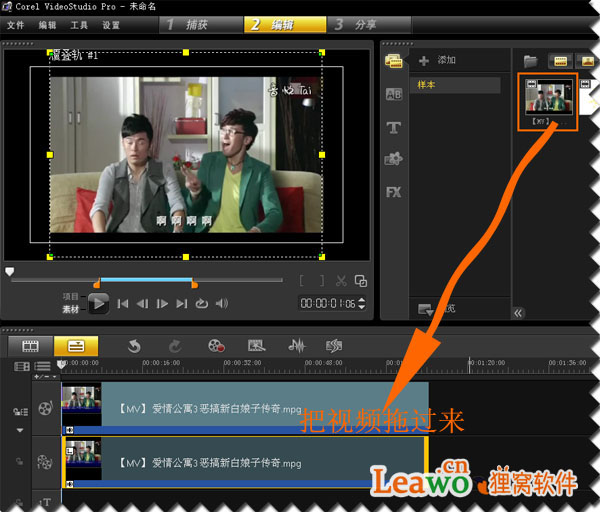Open the library options dropdown button

pyautogui.click(x=426, y=309)
